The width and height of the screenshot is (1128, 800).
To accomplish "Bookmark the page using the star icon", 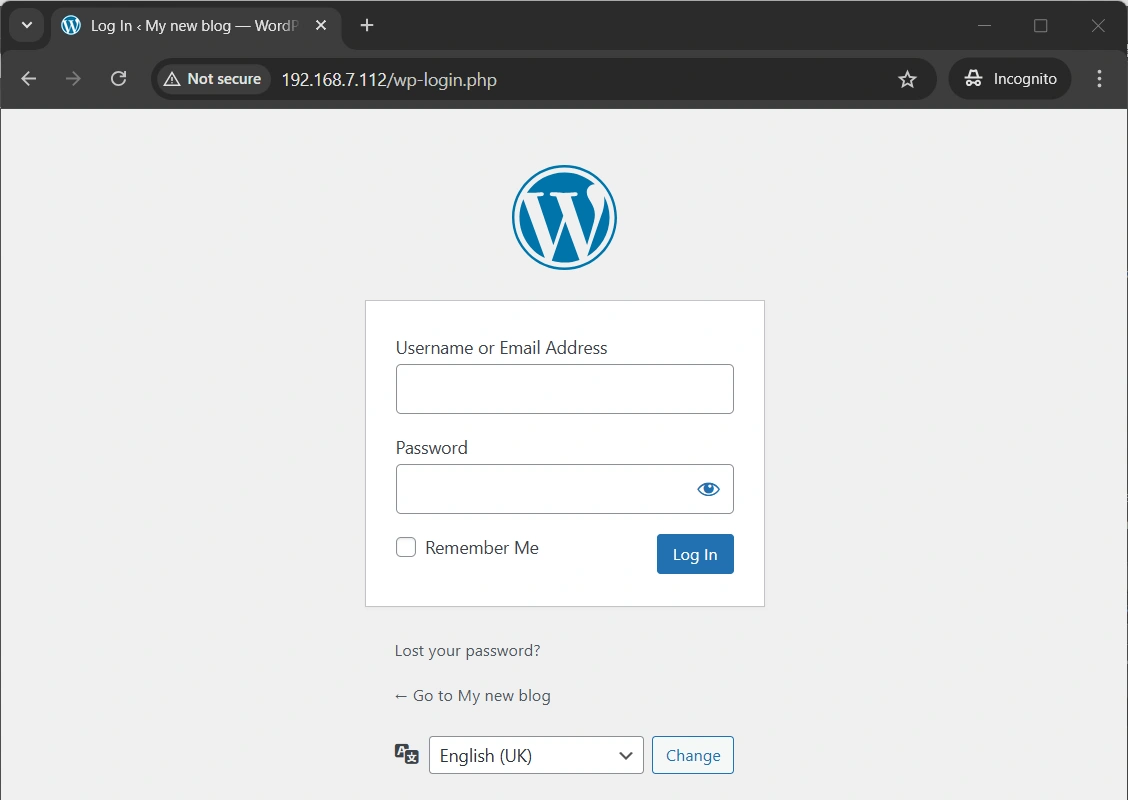I will point(907,78).
